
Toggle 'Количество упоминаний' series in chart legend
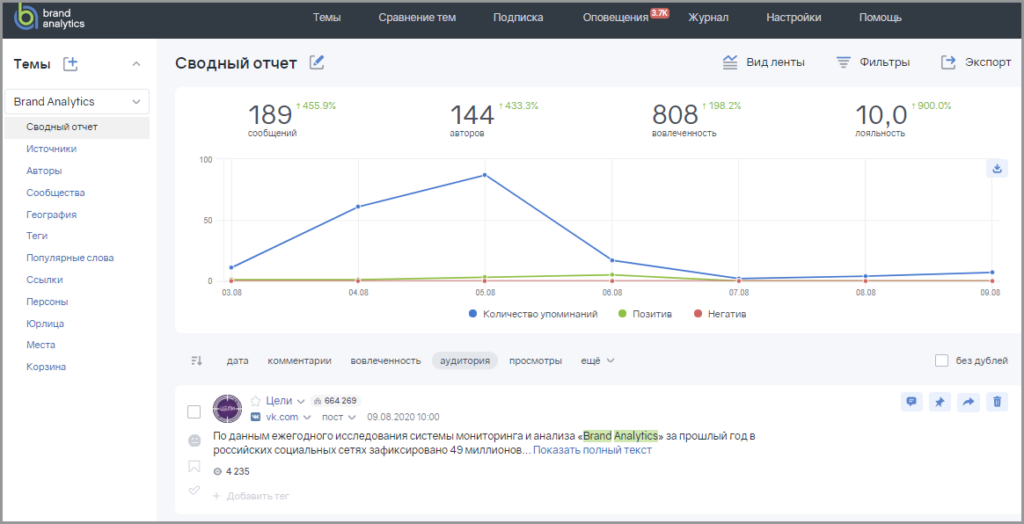[532, 314]
